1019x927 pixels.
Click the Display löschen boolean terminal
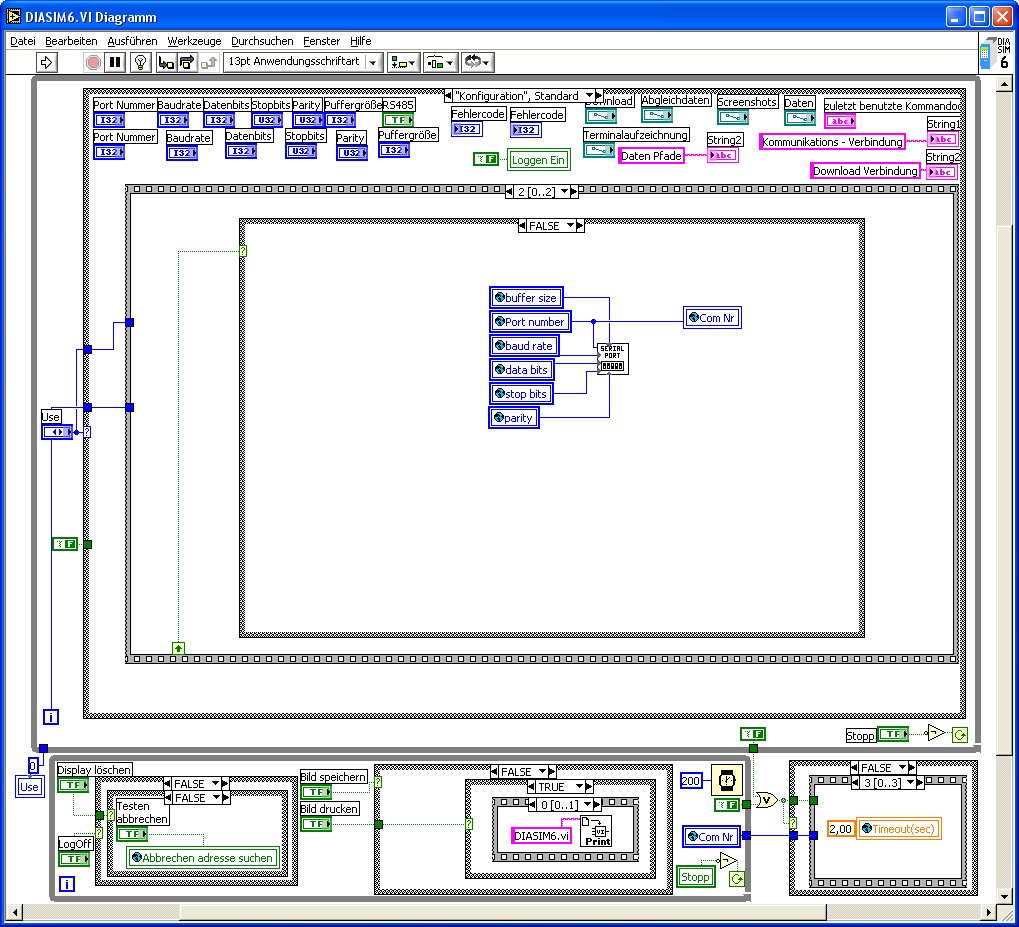pyautogui.click(x=73, y=785)
